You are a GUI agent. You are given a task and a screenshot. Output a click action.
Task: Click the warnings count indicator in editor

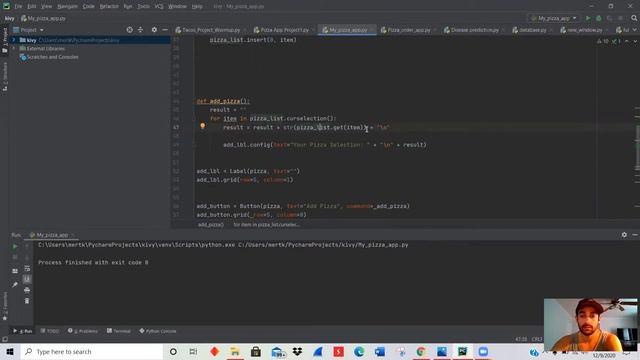[602, 41]
